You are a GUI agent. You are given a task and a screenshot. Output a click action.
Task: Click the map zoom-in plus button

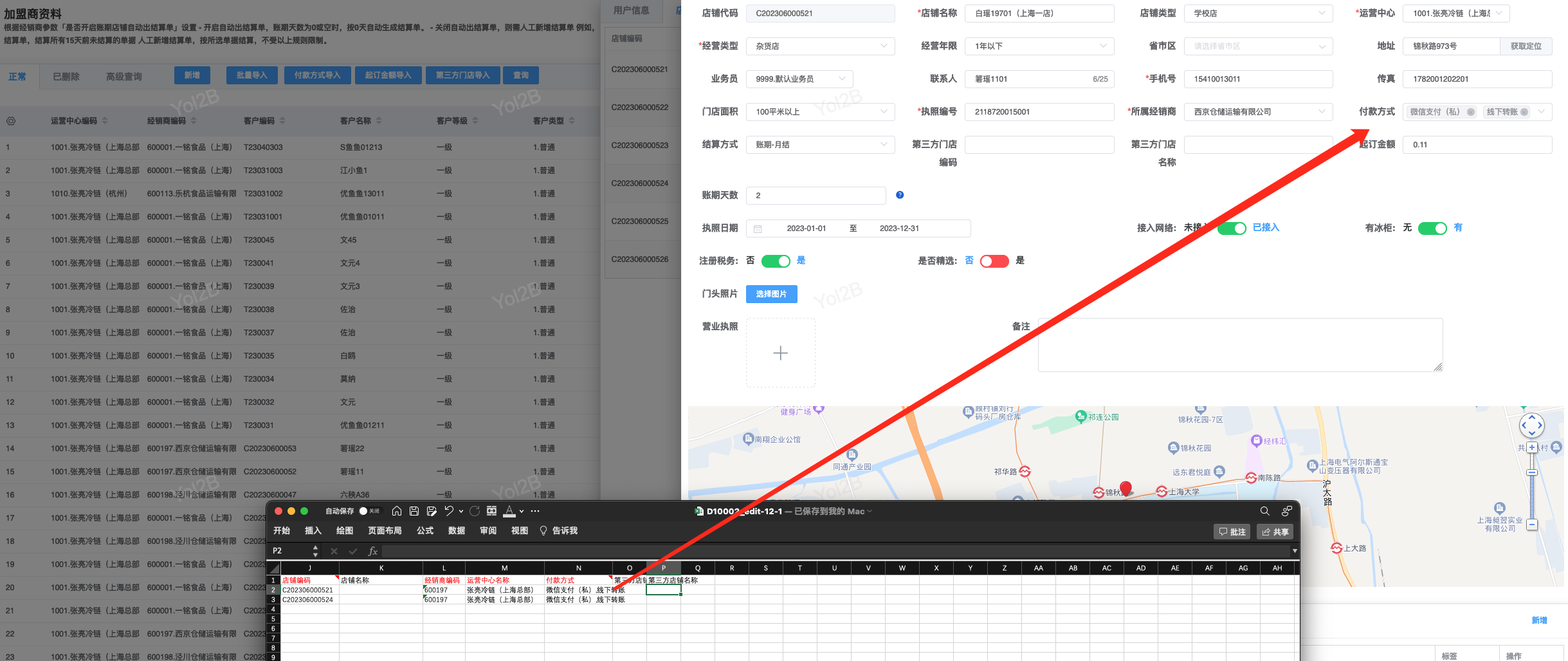click(x=1532, y=447)
